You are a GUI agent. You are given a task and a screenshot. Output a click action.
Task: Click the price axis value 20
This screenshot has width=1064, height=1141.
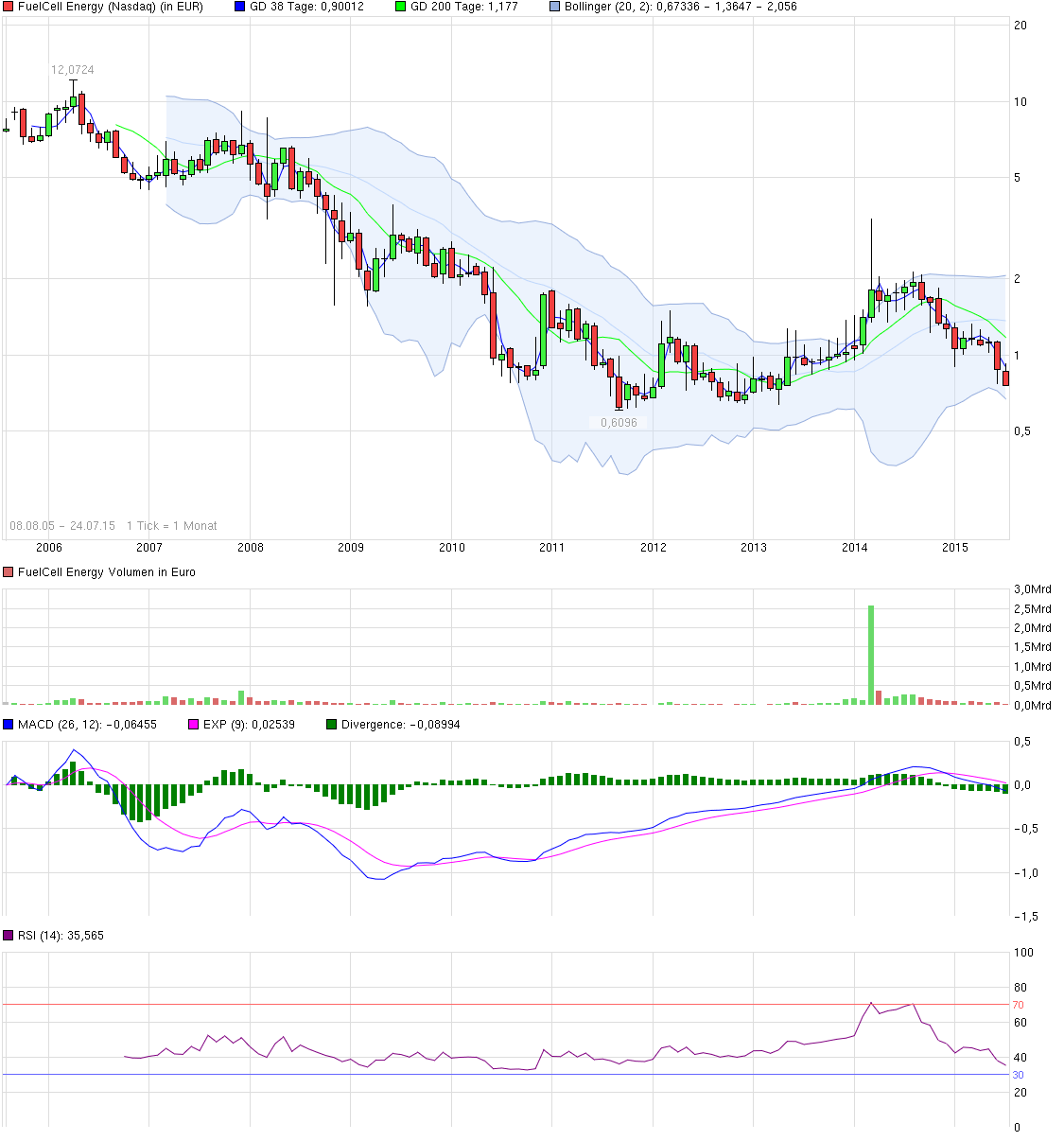(x=1020, y=26)
